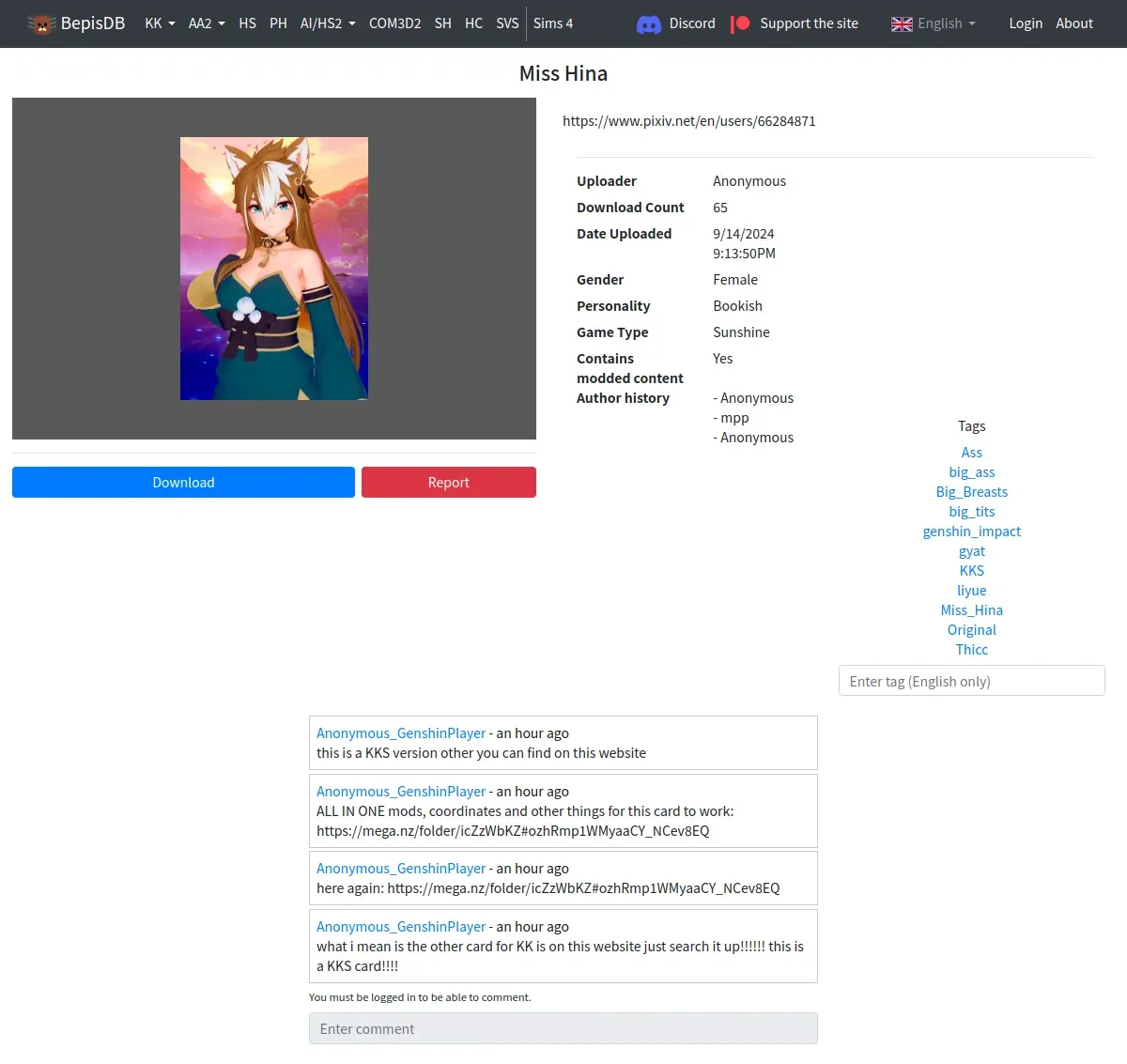The image size is (1127, 1064).
Task: Open the About page
Action: tap(1074, 23)
